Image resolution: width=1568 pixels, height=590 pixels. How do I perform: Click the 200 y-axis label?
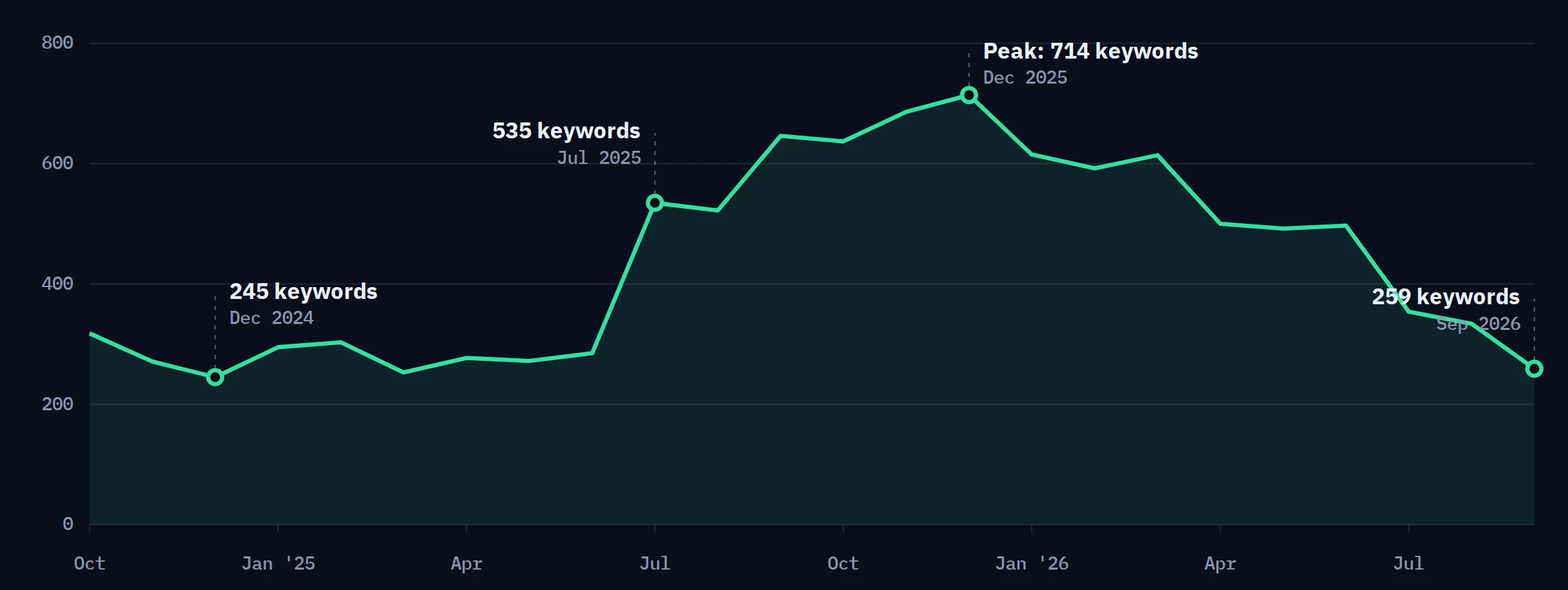click(57, 404)
